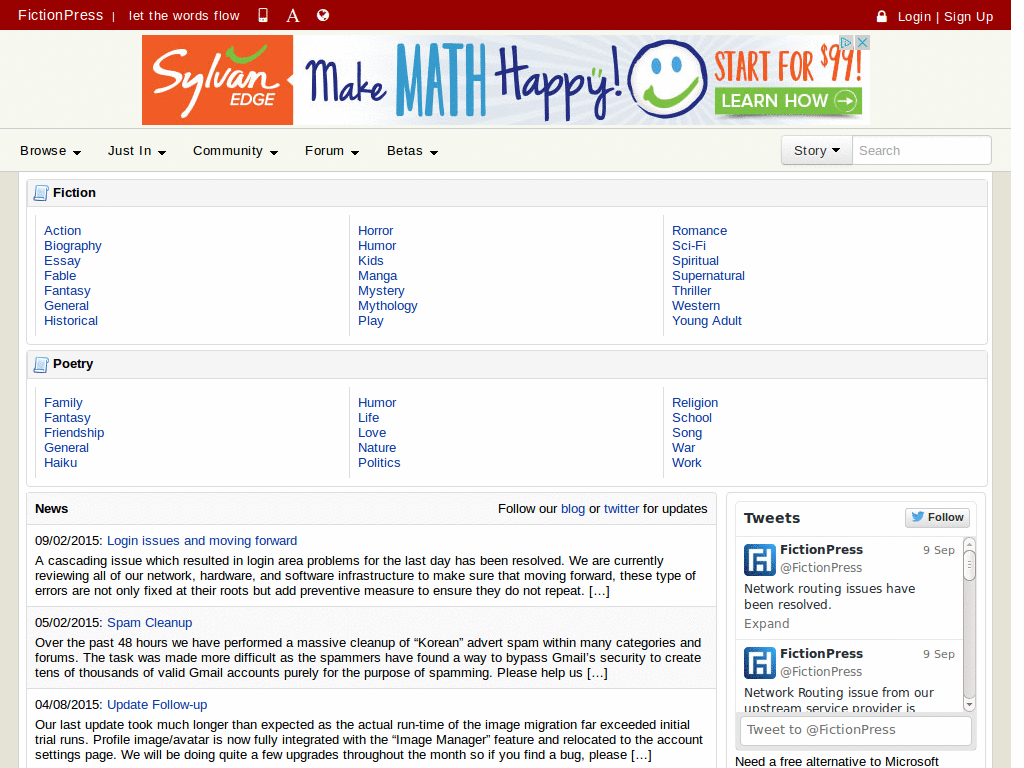The height and width of the screenshot is (768, 1024).
Task: Expand the first tweet
Action: click(x=766, y=624)
